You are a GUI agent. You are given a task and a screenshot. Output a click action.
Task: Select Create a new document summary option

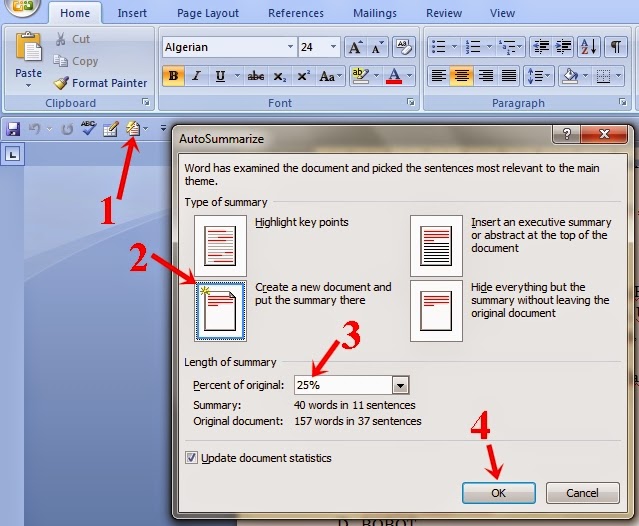pyautogui.click(x=220, y=310)
